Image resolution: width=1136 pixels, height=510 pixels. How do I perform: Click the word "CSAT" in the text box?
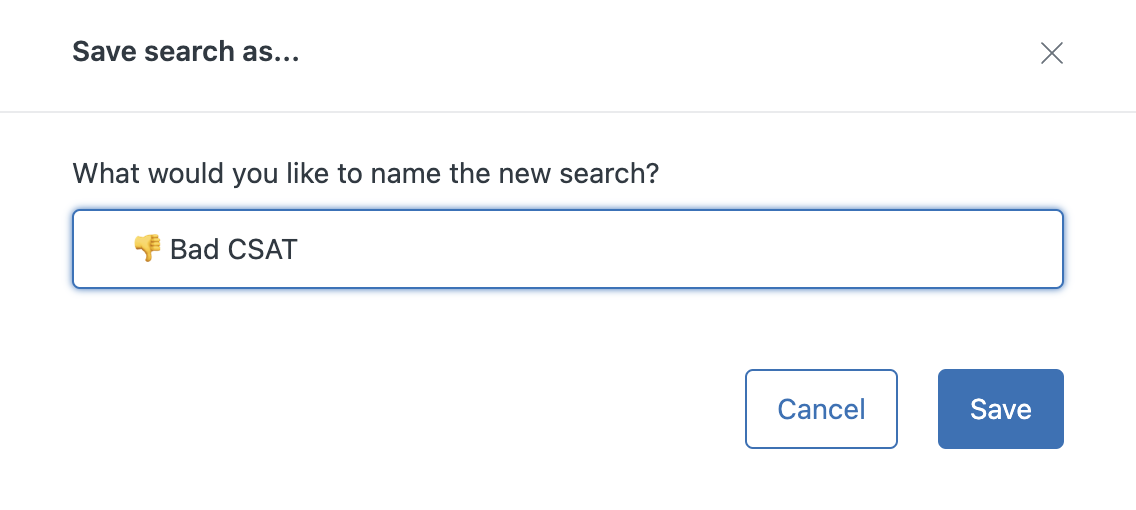262,249
